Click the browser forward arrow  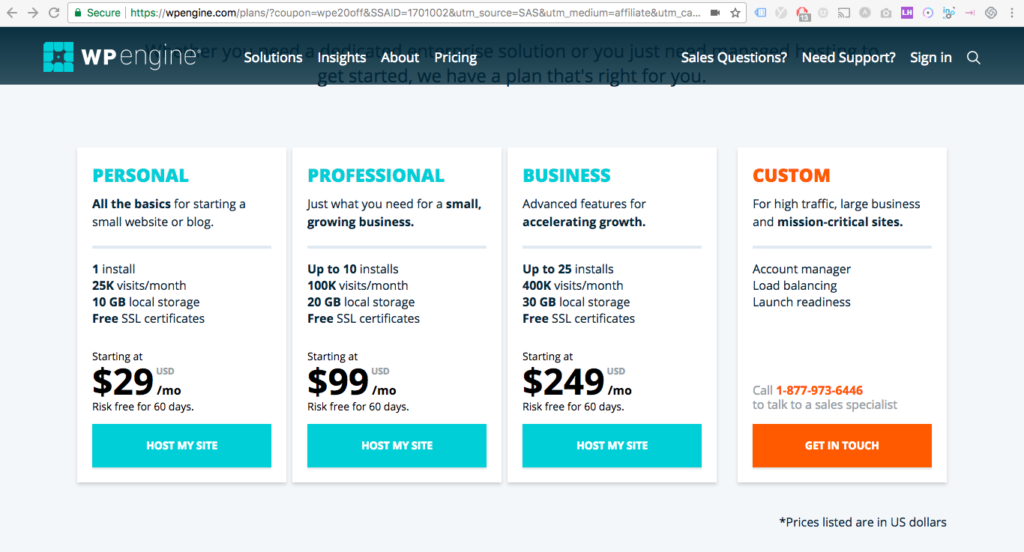click(x=33, y=12)
